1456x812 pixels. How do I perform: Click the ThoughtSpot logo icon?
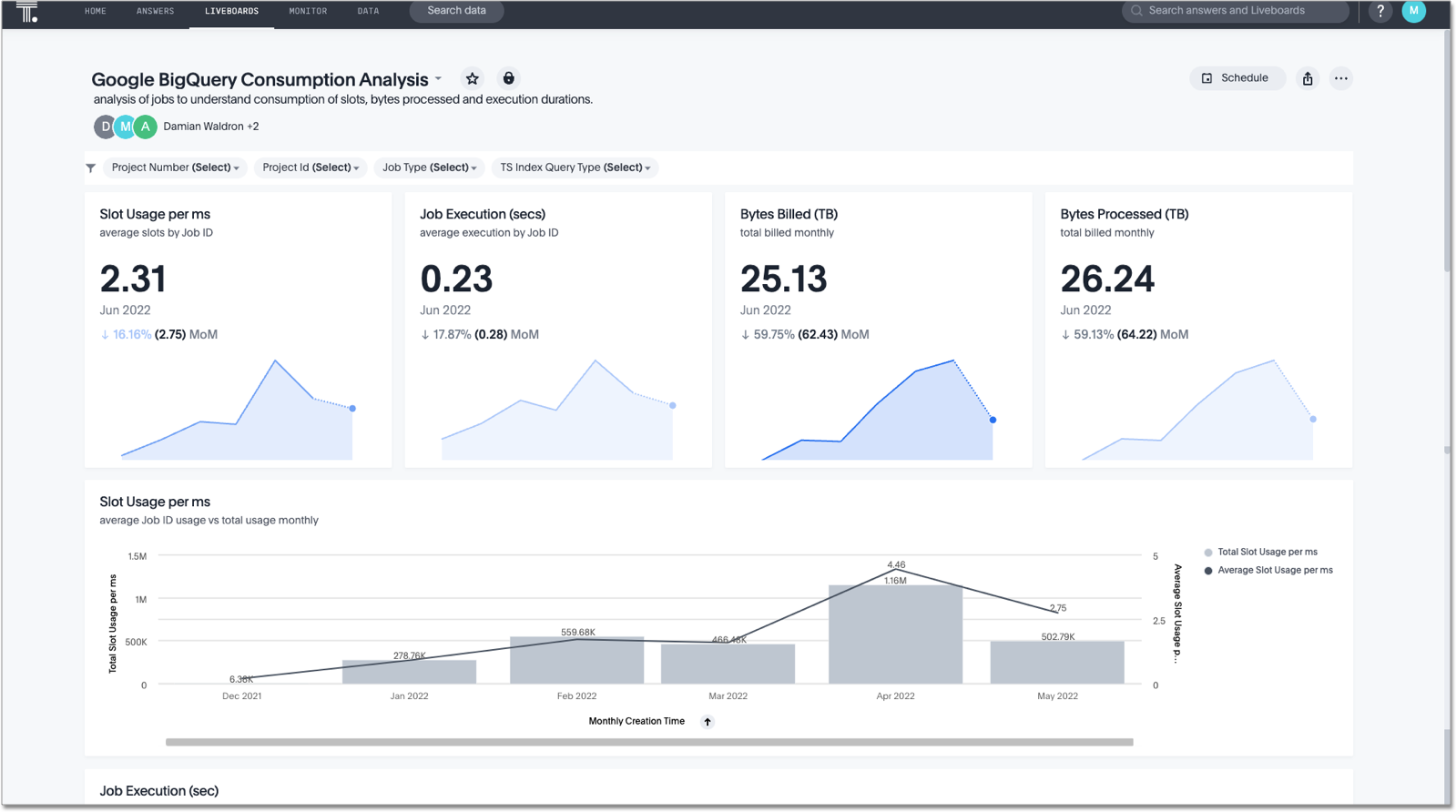click(x=27, y=12)
